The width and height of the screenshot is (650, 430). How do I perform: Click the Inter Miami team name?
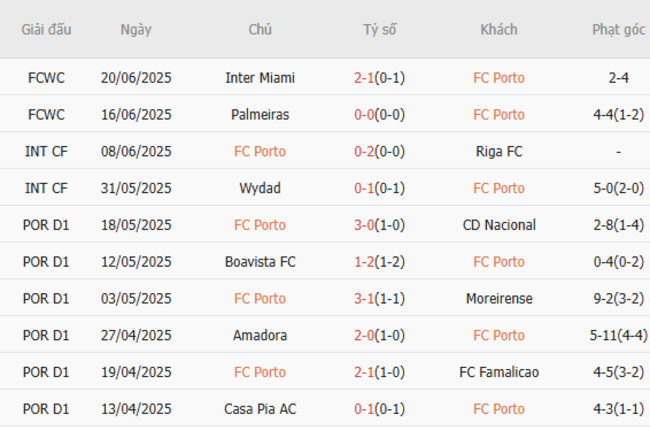(x=260, y=78)
